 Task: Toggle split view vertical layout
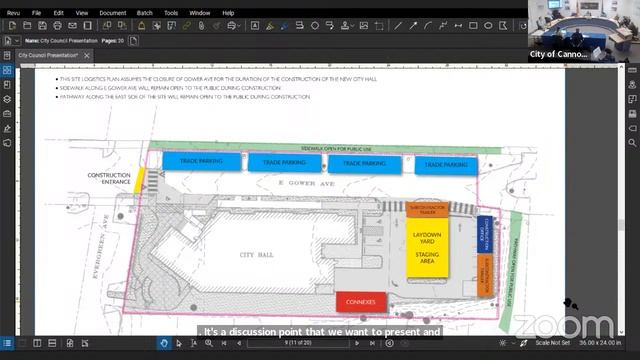click(x=37, y=343)
